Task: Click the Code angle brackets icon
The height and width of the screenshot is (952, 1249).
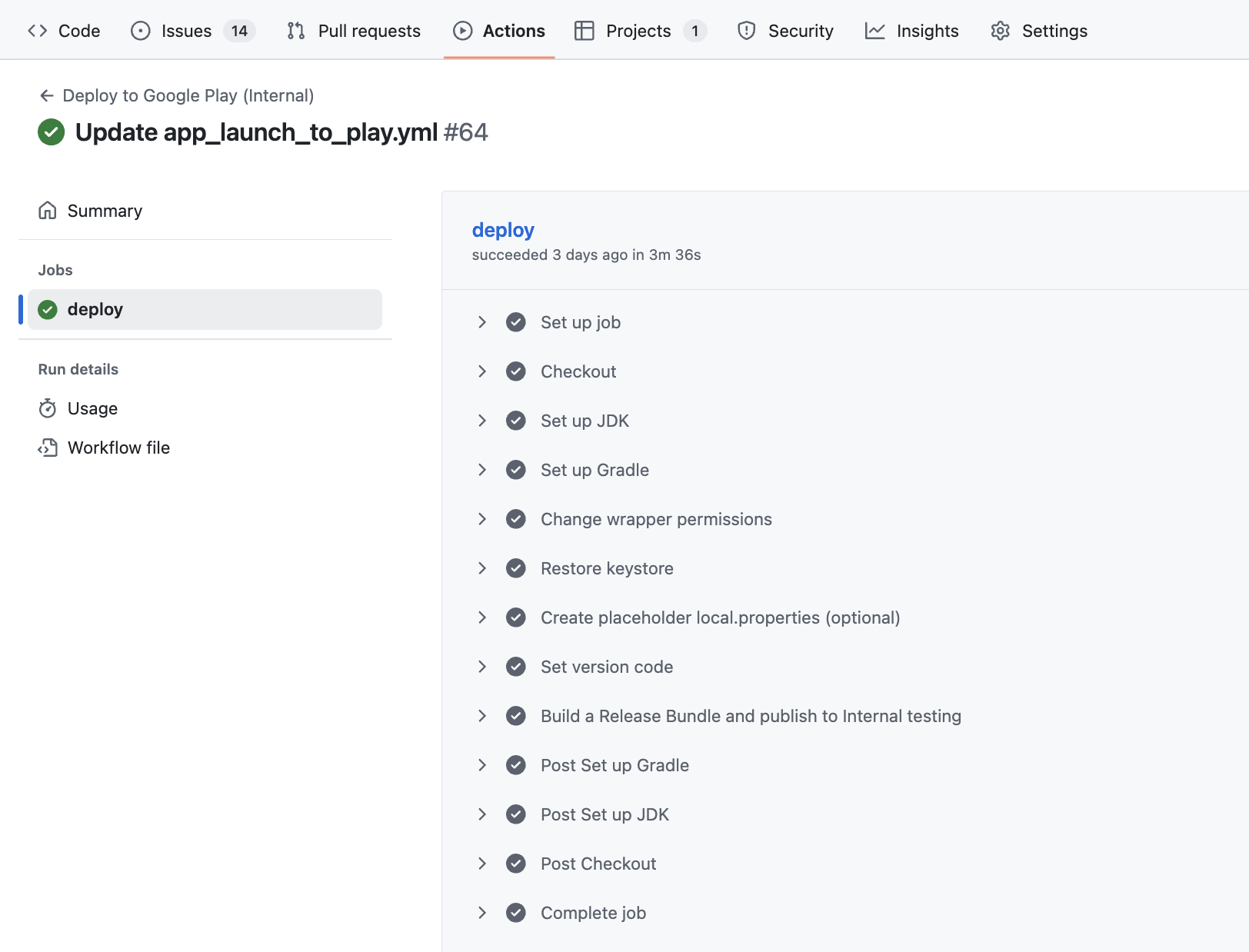Action: tap(36, 30)
